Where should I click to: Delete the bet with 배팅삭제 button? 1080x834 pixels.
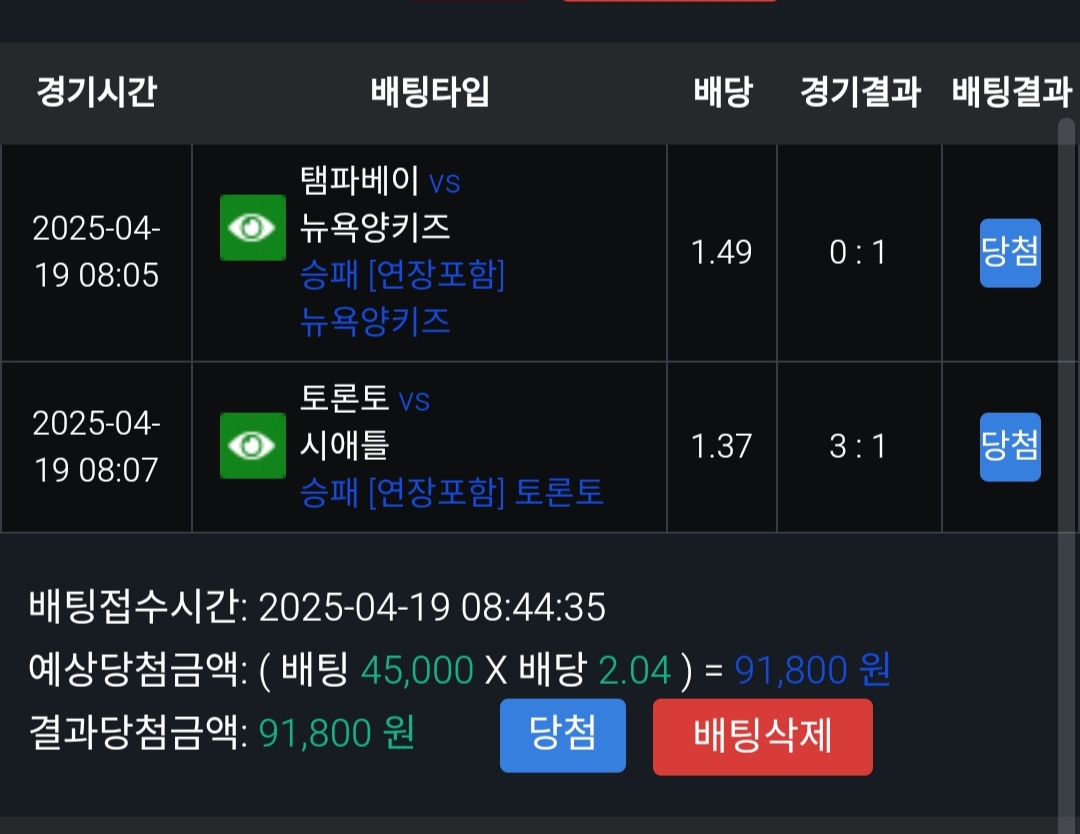762,737
